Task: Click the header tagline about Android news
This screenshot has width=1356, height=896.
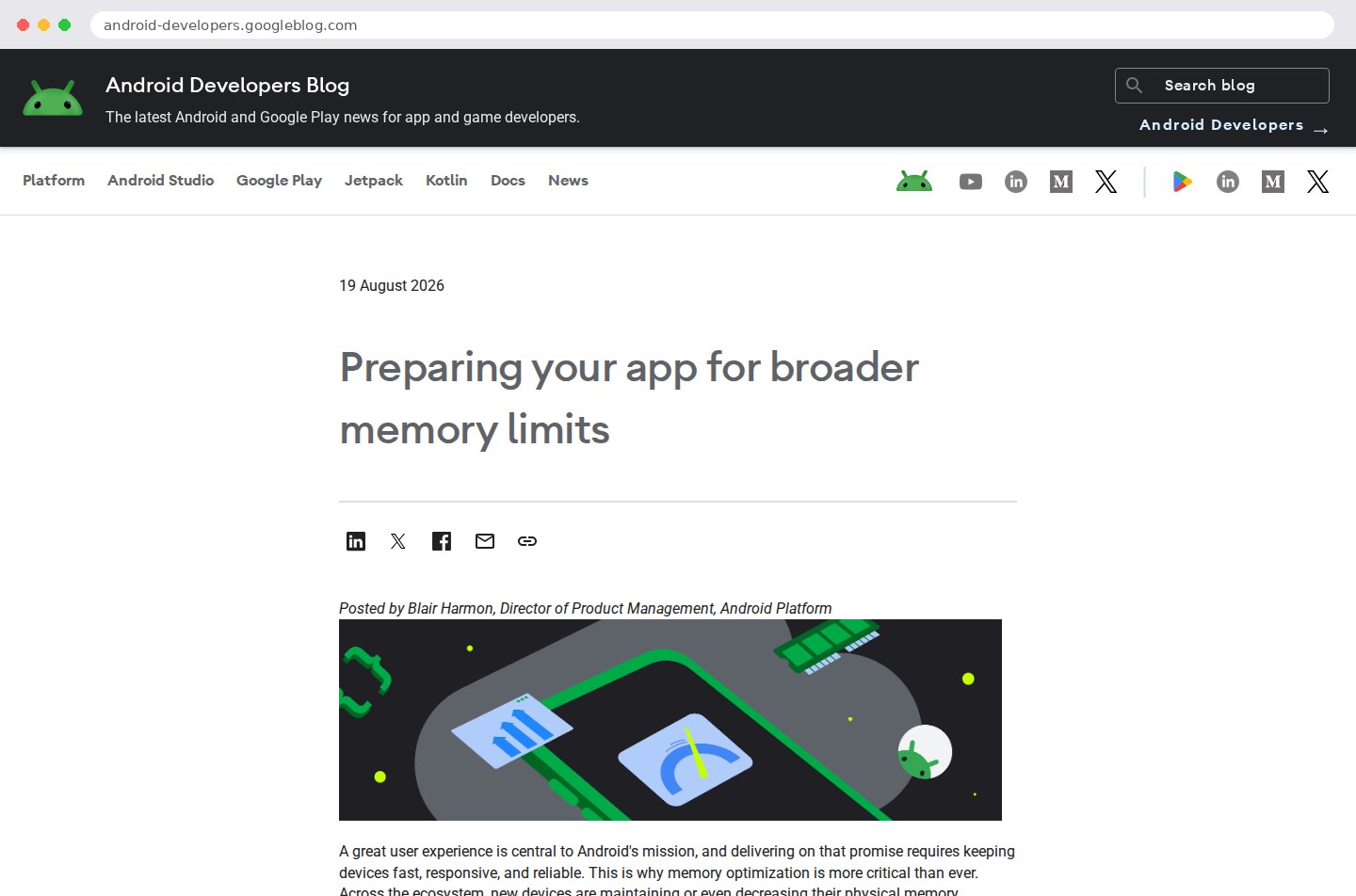Action: click(x=343, y=118)
